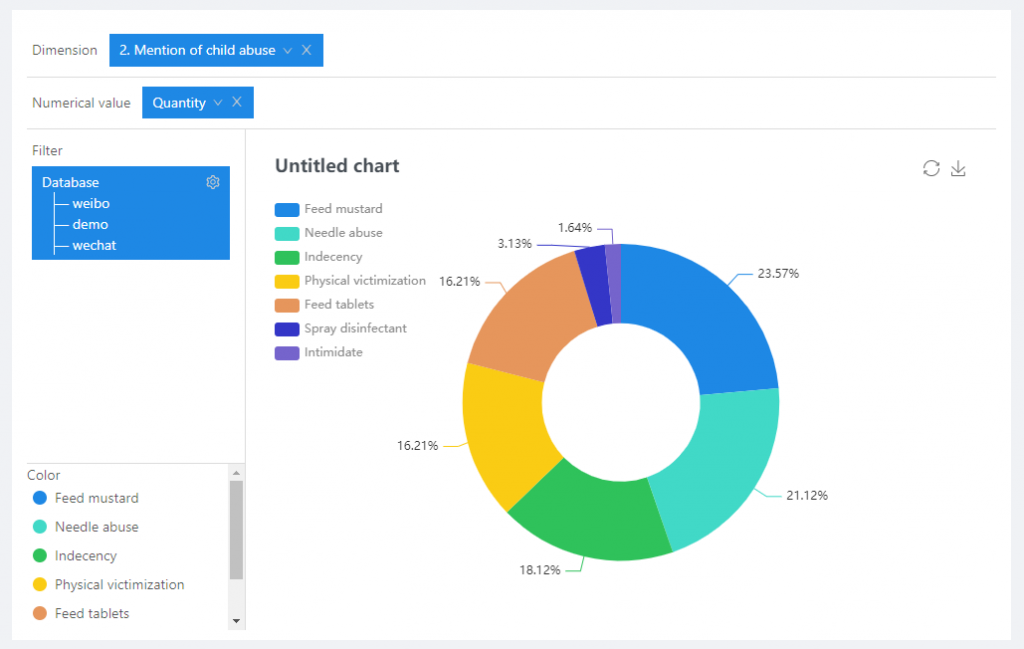This screenshot has height=649, width=1024.
Task: Hide Spray disinfectant series via legend
Action: [340, 329]
